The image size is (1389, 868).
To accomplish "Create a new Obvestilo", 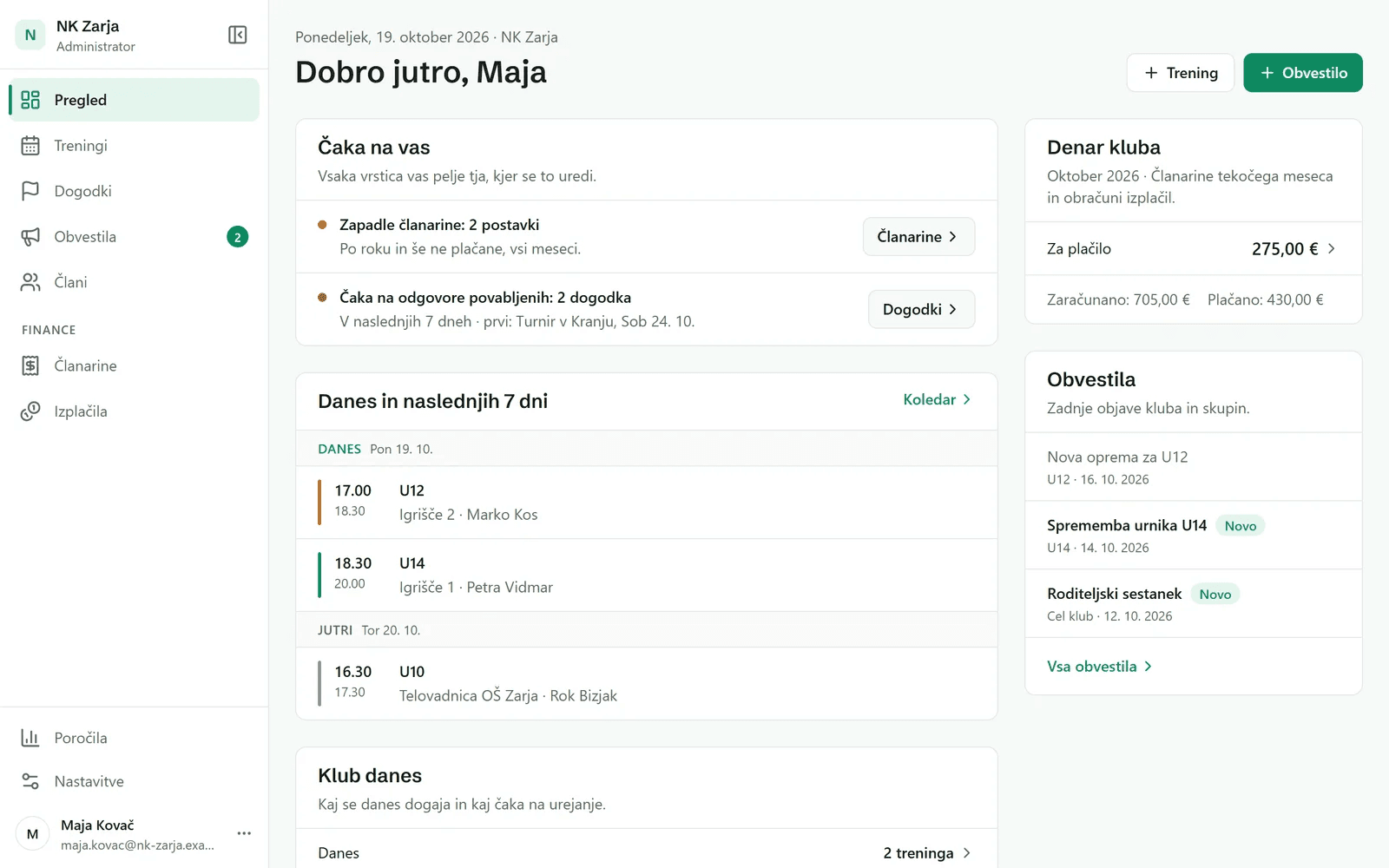I will click(x=1303, y=73).
